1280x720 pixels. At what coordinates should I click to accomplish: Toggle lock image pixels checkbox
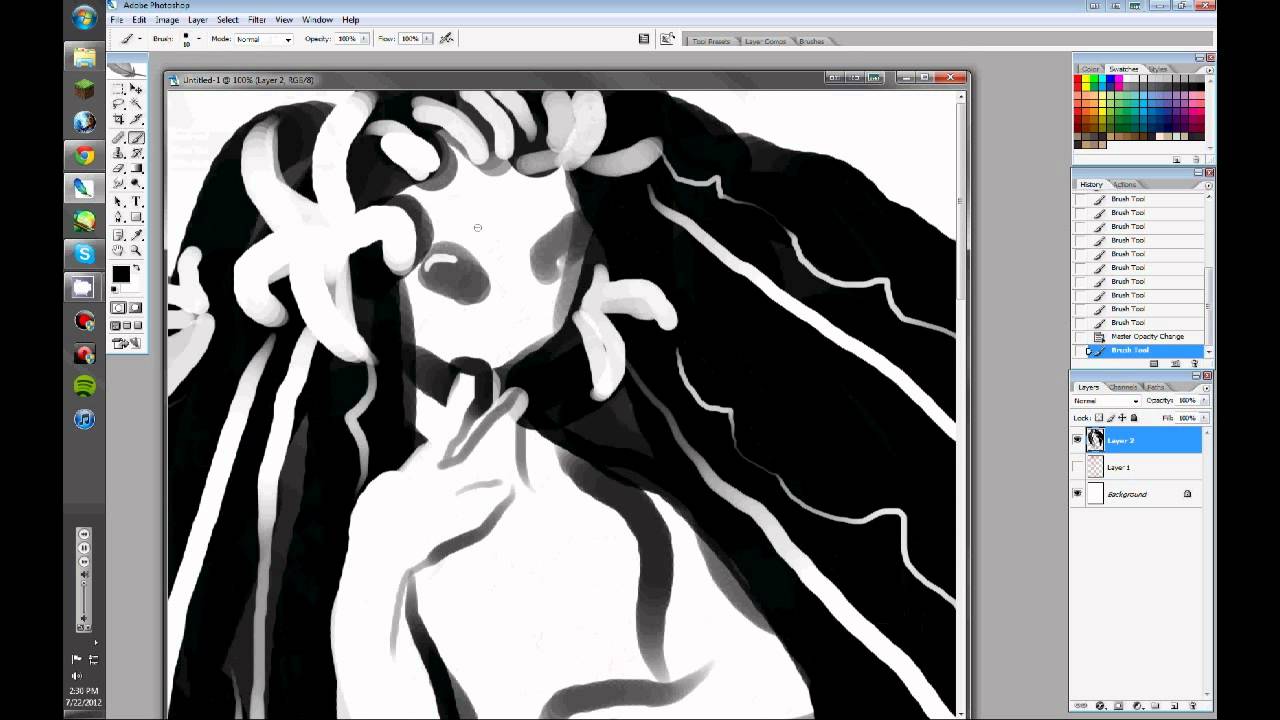pos(1110,418)
